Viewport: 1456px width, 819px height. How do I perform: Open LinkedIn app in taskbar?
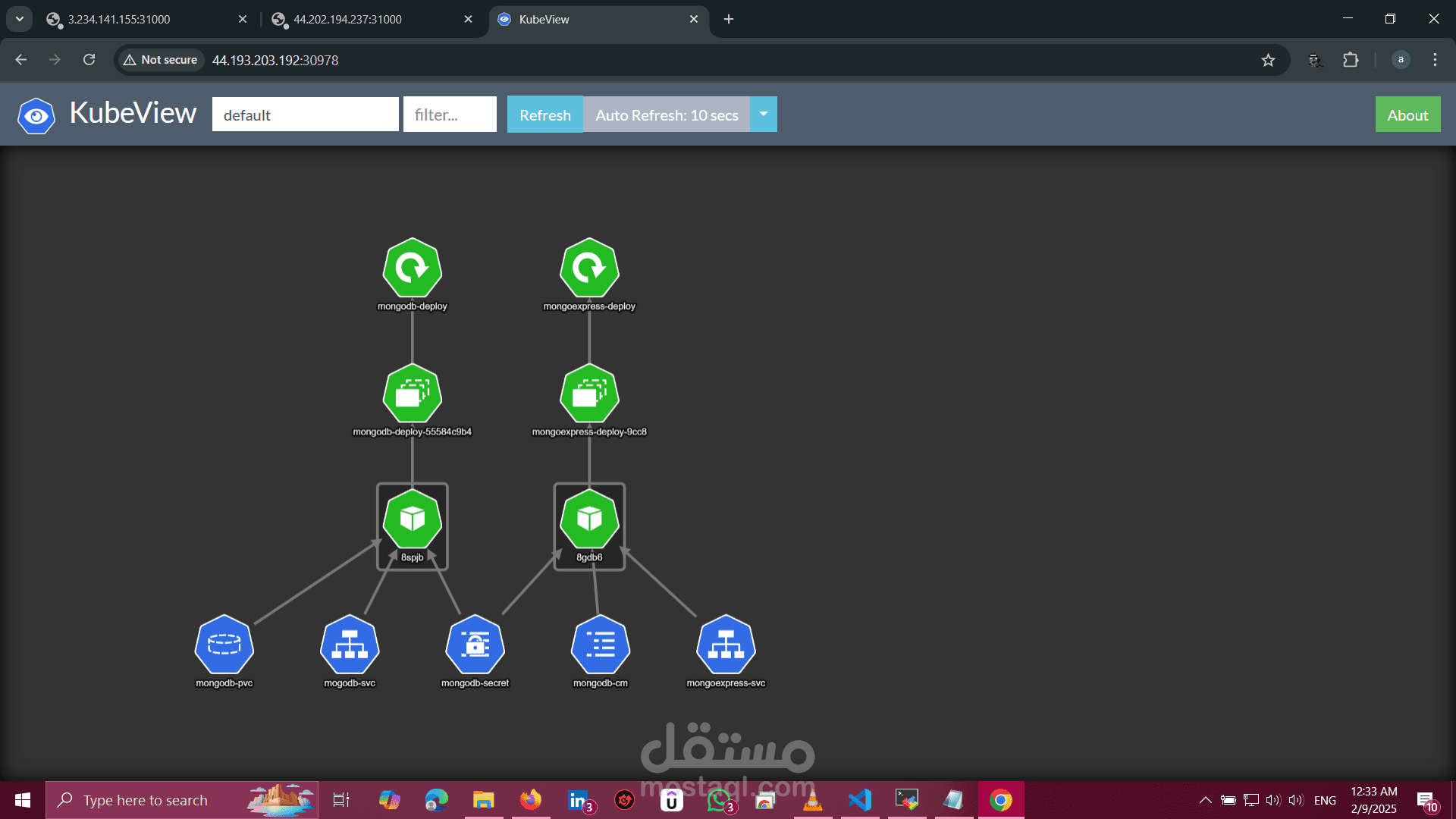pyautogui.click(x=579, y=800)
